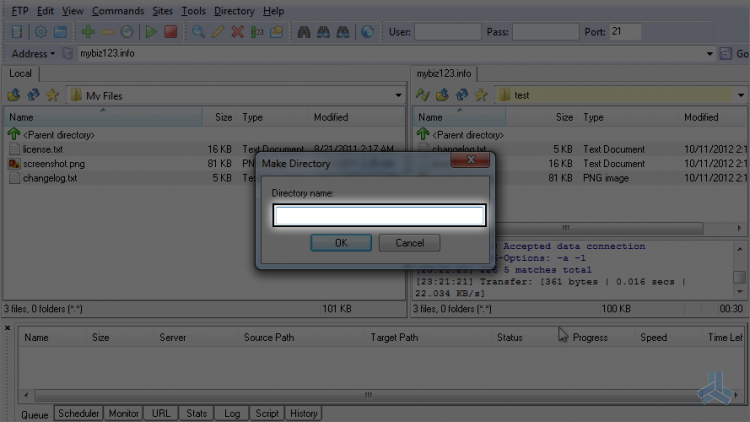The width and height of the screenshot is (750, 422).
Task: Start transfer with green play icon
Action: point(151,32)
